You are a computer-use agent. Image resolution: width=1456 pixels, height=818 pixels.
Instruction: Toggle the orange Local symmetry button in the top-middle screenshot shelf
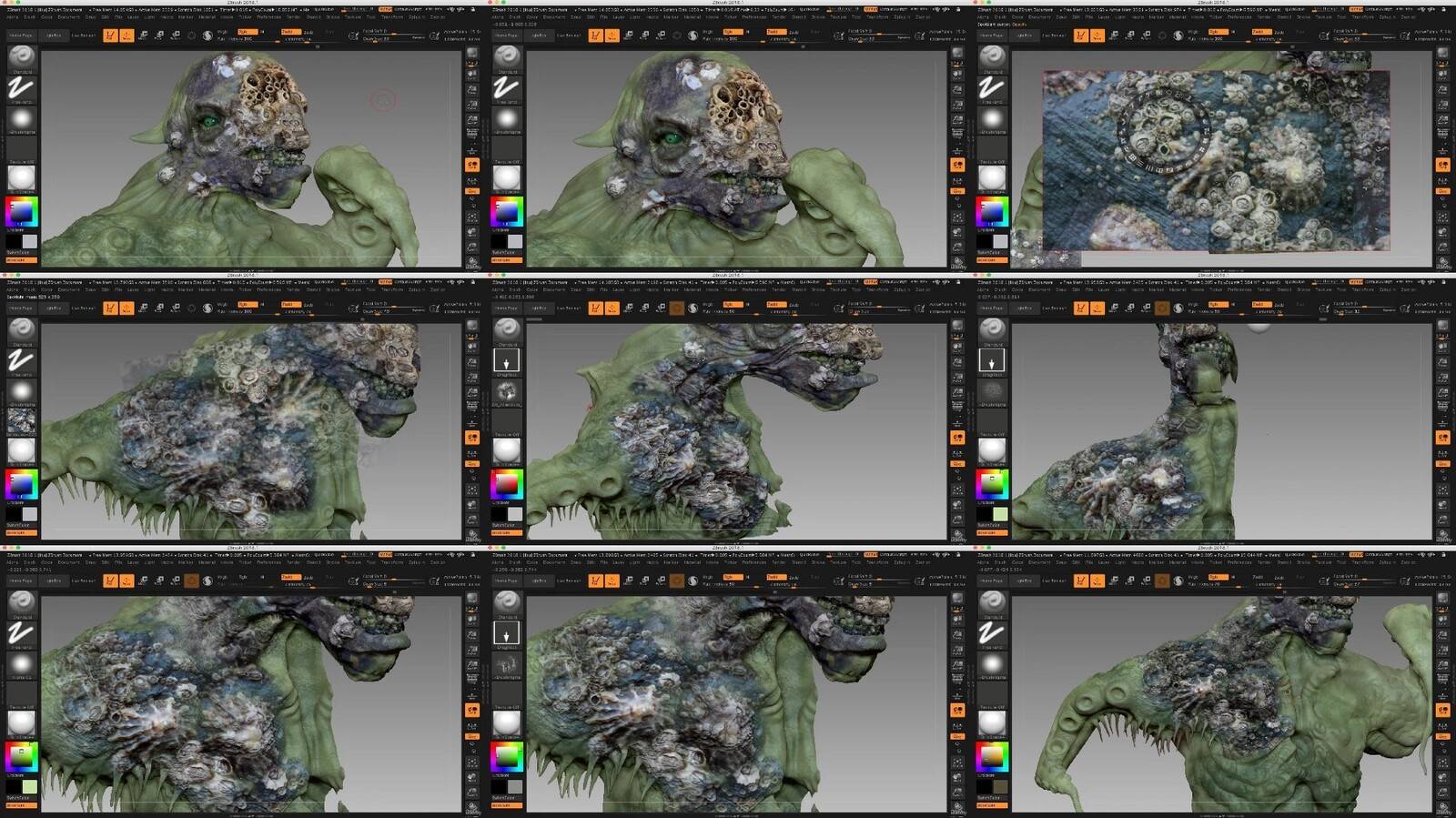coord(957,165)
